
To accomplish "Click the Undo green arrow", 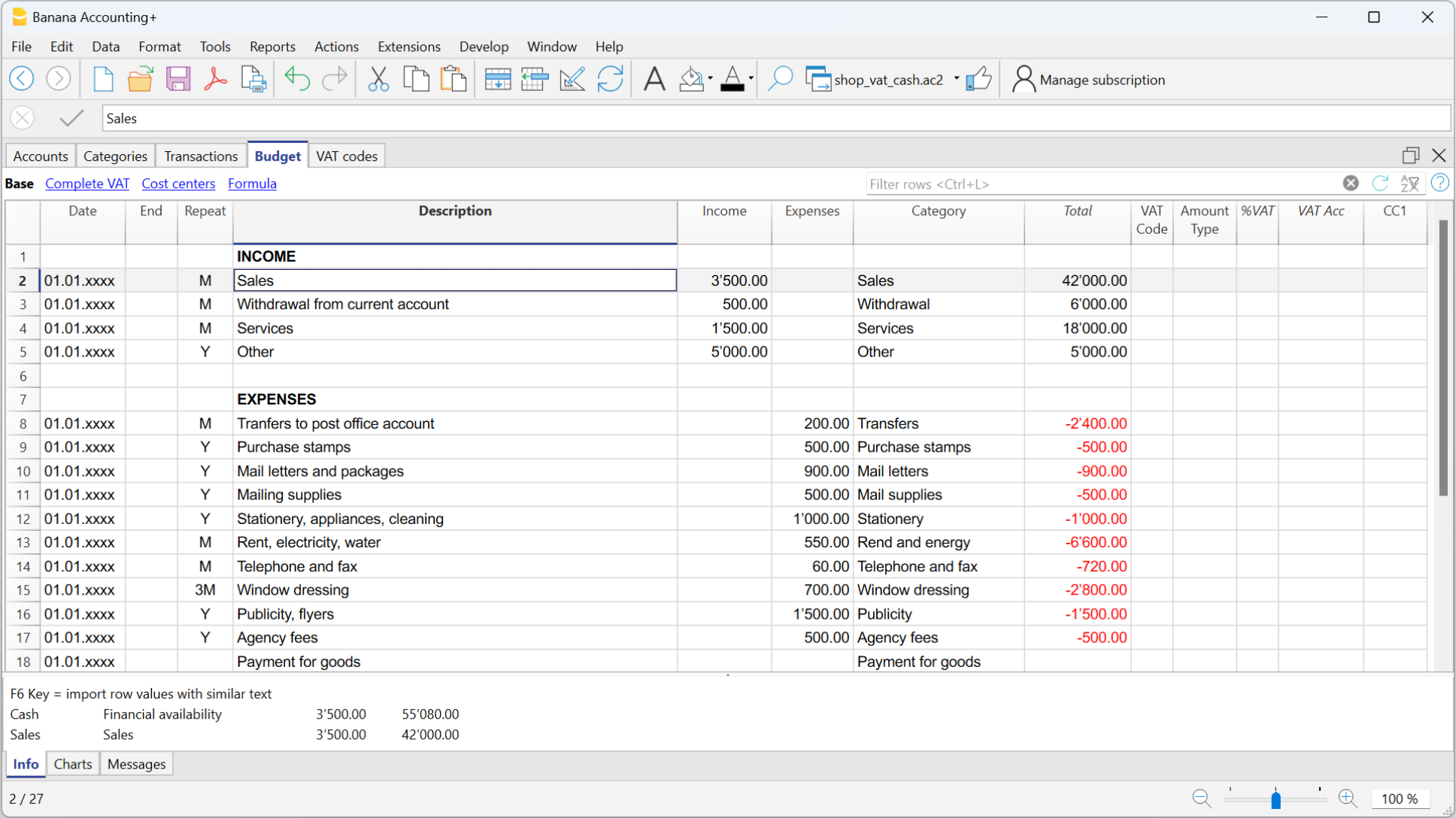I will 297,79.
